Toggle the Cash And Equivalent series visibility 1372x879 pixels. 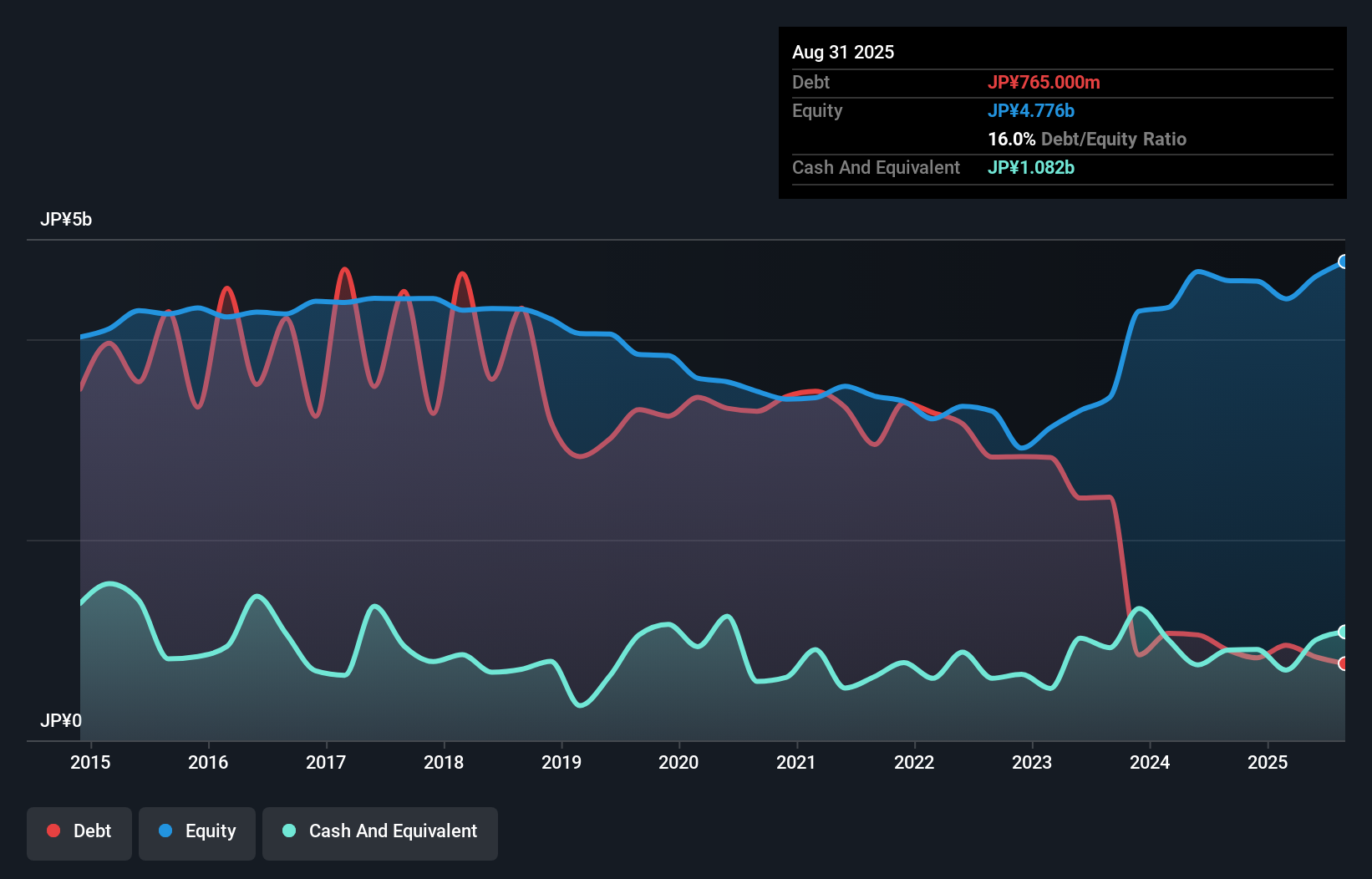(379, 831)
